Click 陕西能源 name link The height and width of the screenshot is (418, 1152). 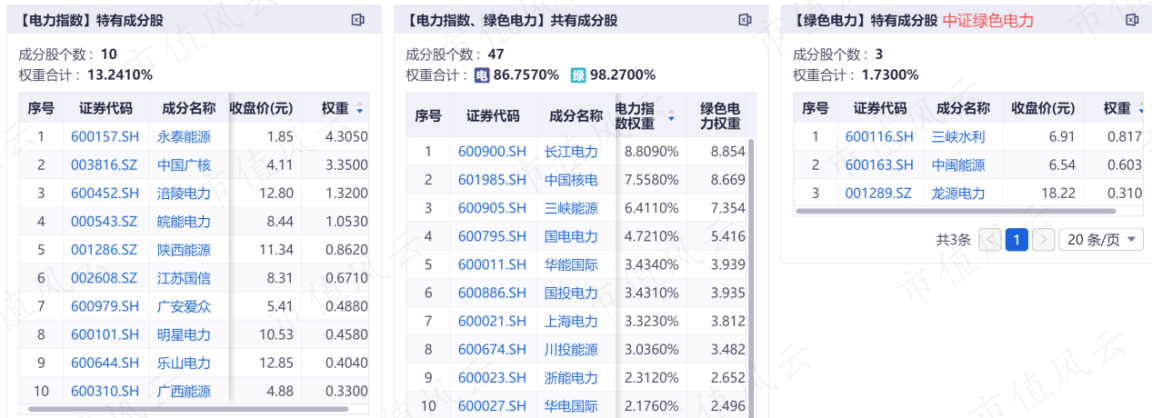point(184,250)
